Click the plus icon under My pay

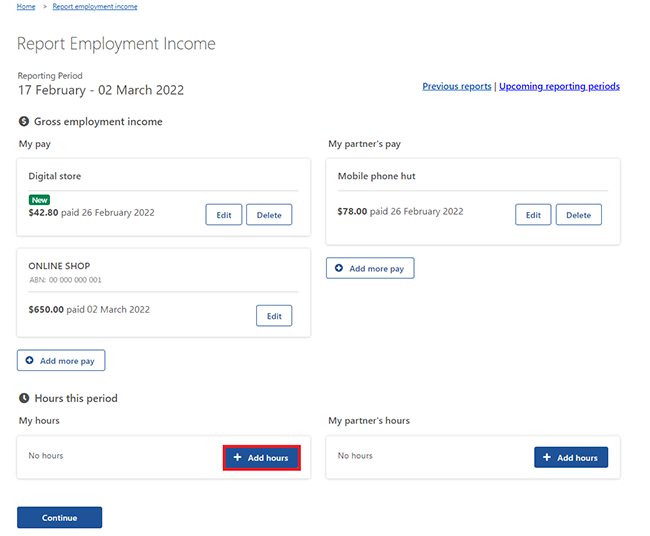30,360
